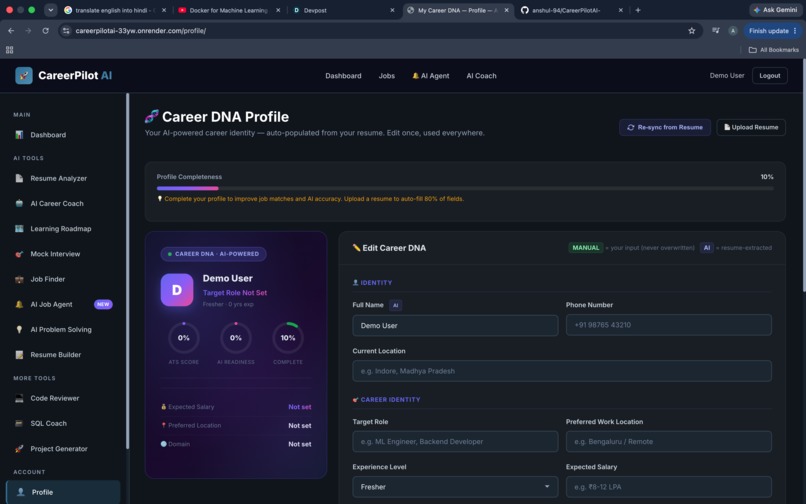The image size is (806, 504).
Task: Click the Profile Completeness progress bar
Action: click(465, 188)
